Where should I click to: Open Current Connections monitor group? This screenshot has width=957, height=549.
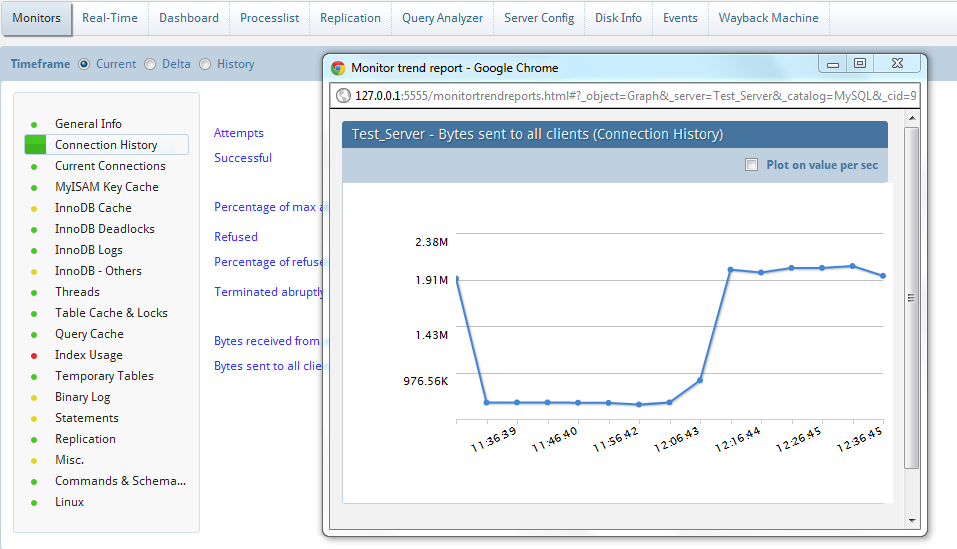click(x=110, y=166)
